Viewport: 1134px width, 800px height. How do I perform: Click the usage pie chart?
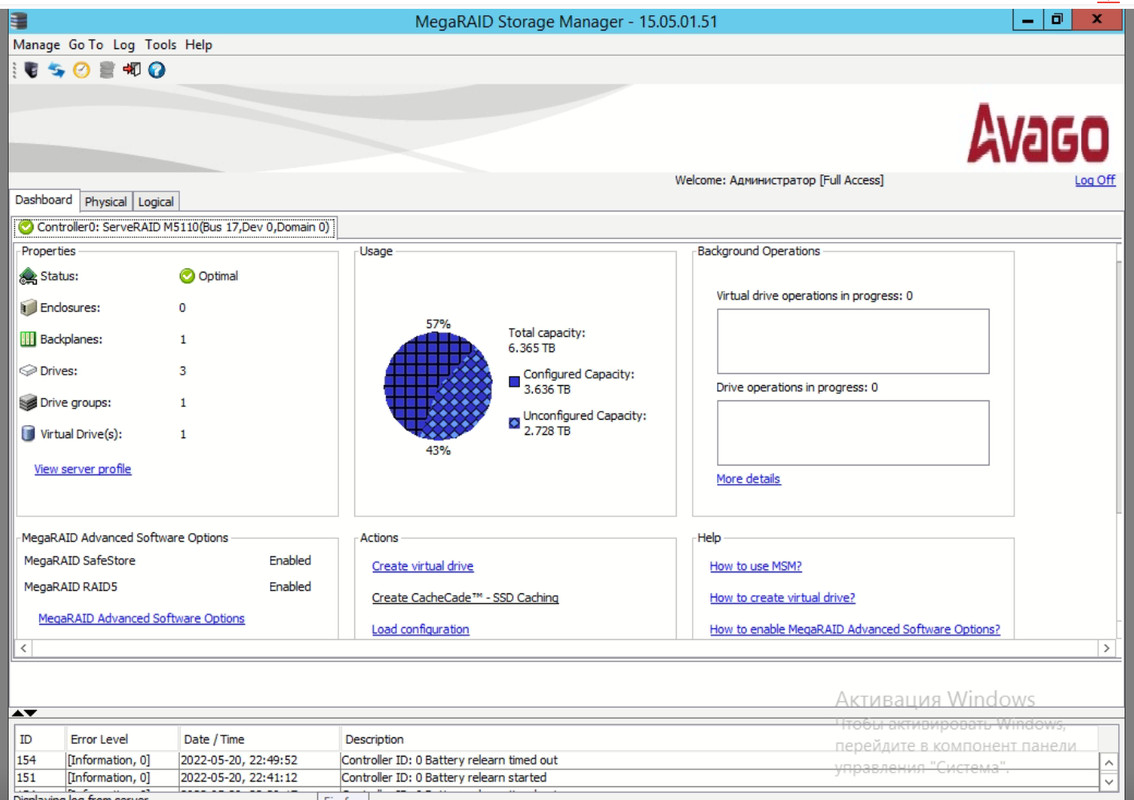(x=438, y=386)
